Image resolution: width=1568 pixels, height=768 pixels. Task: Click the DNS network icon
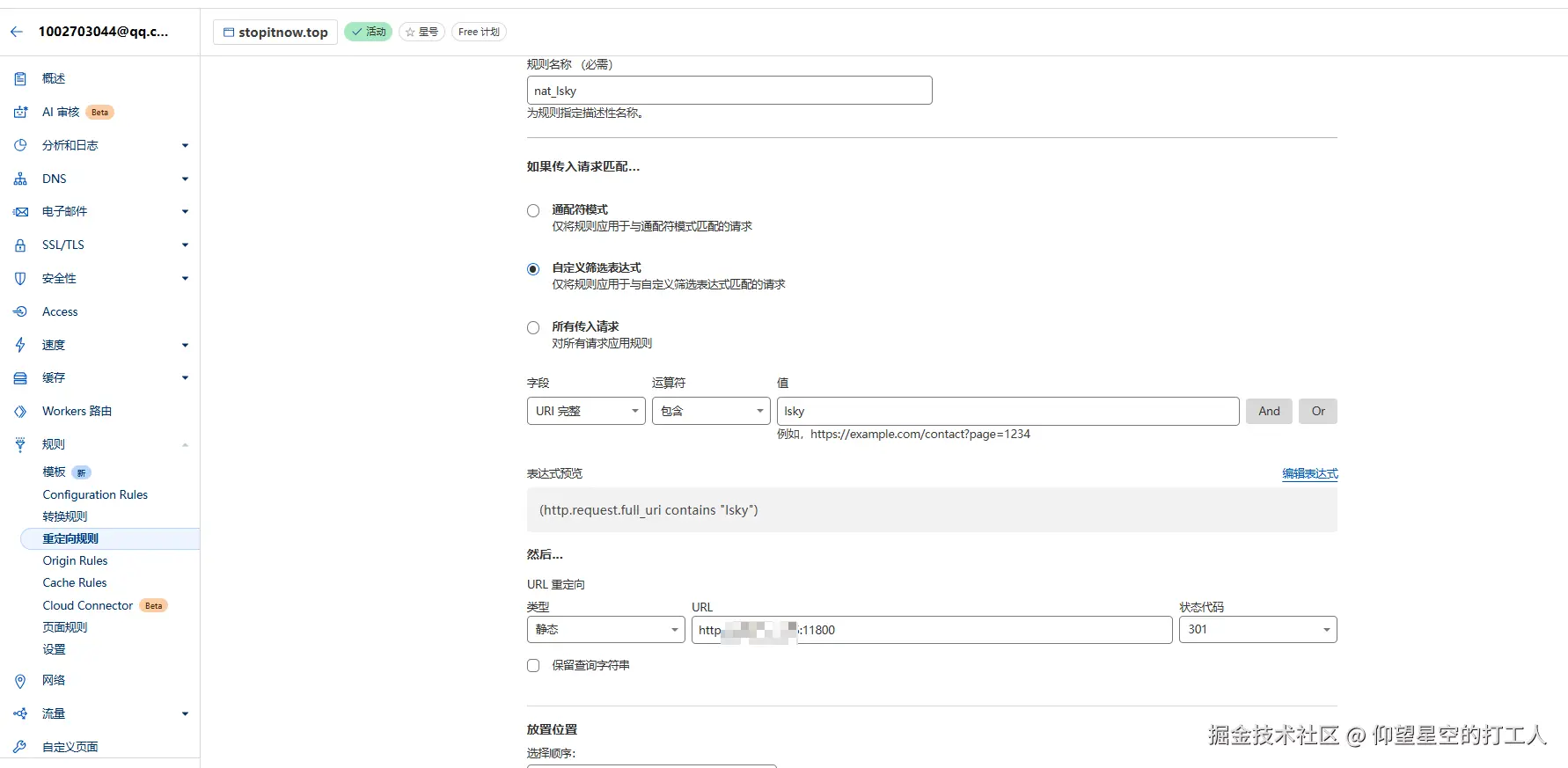pos(20,179)
